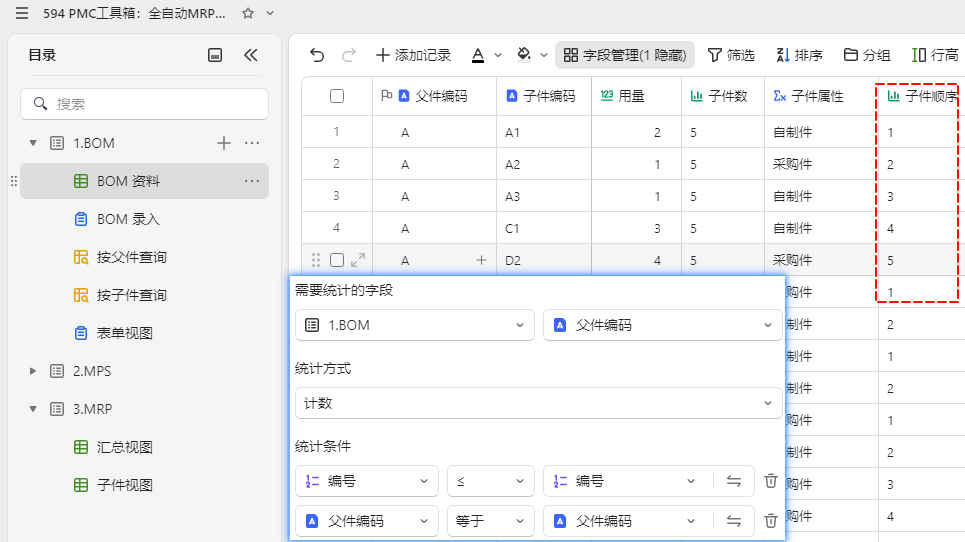Image resolution: width=965 pixels, height=542 pixels.
Task: Click the 父件编码 column header
Action: point(434,96)
